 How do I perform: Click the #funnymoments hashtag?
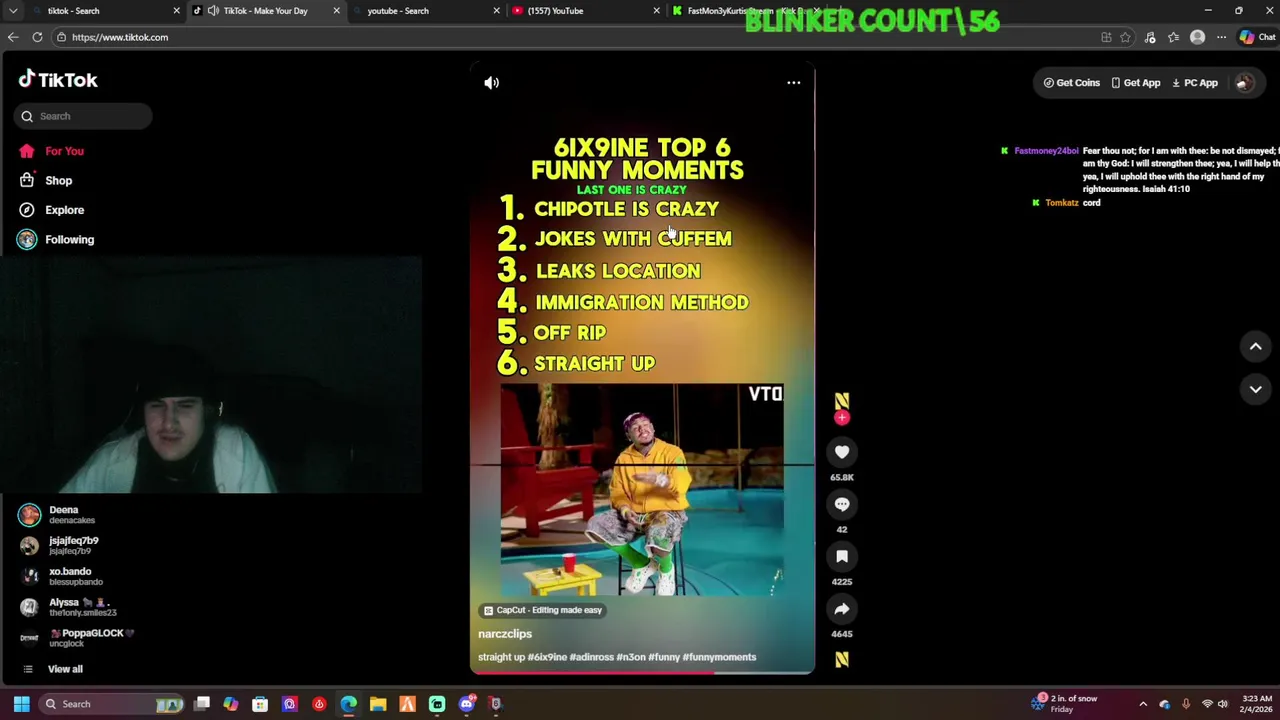(x=719, y=657)
